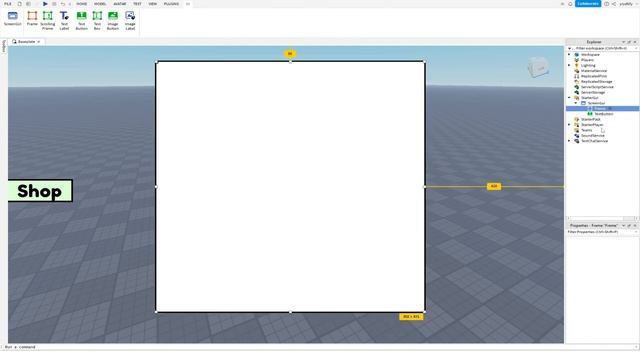The image size is (640, 360).
Task: Select ReplicatedStorage in Explorer
Action: tap(596, 82)
